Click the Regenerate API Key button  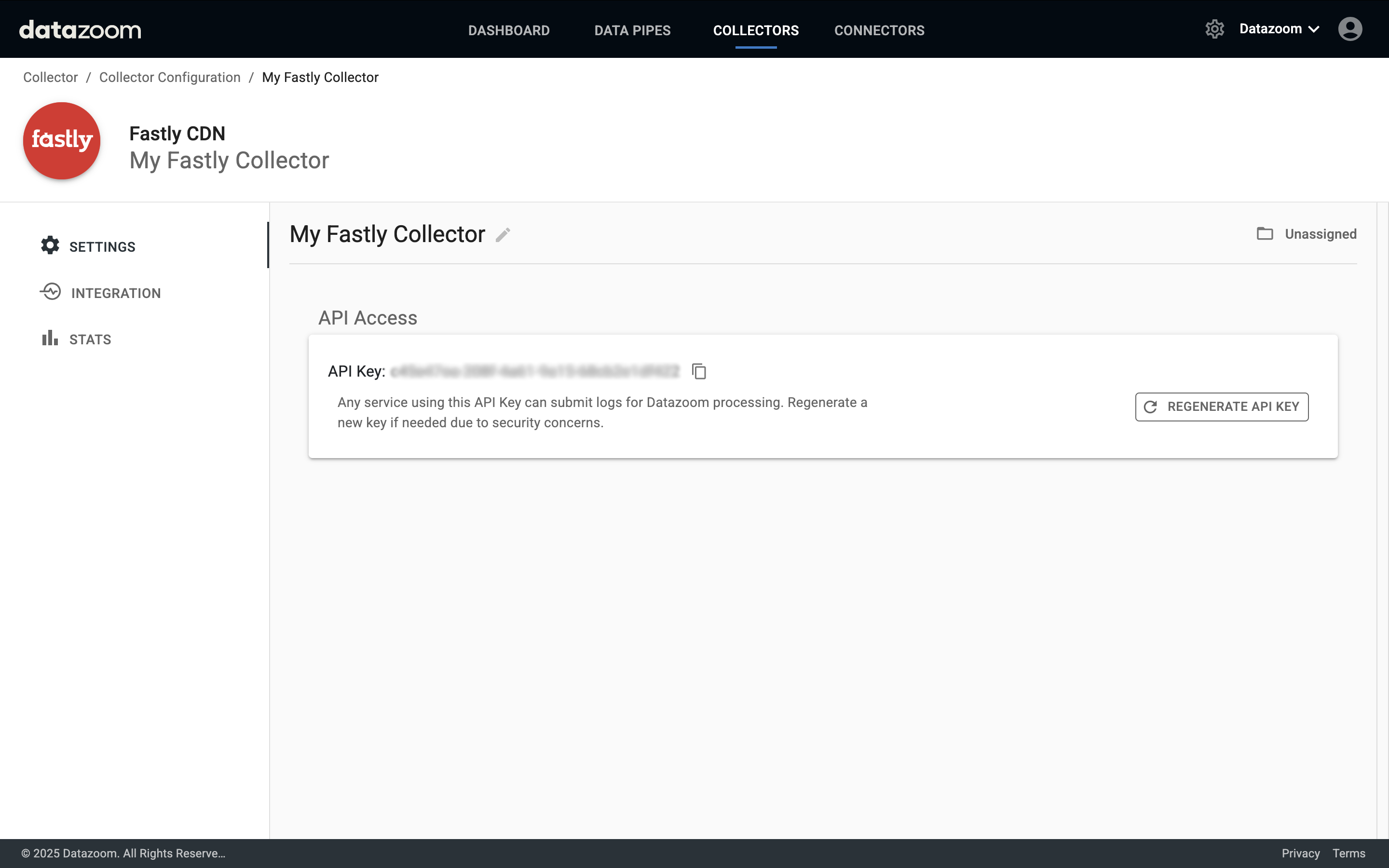[1221, 407]
